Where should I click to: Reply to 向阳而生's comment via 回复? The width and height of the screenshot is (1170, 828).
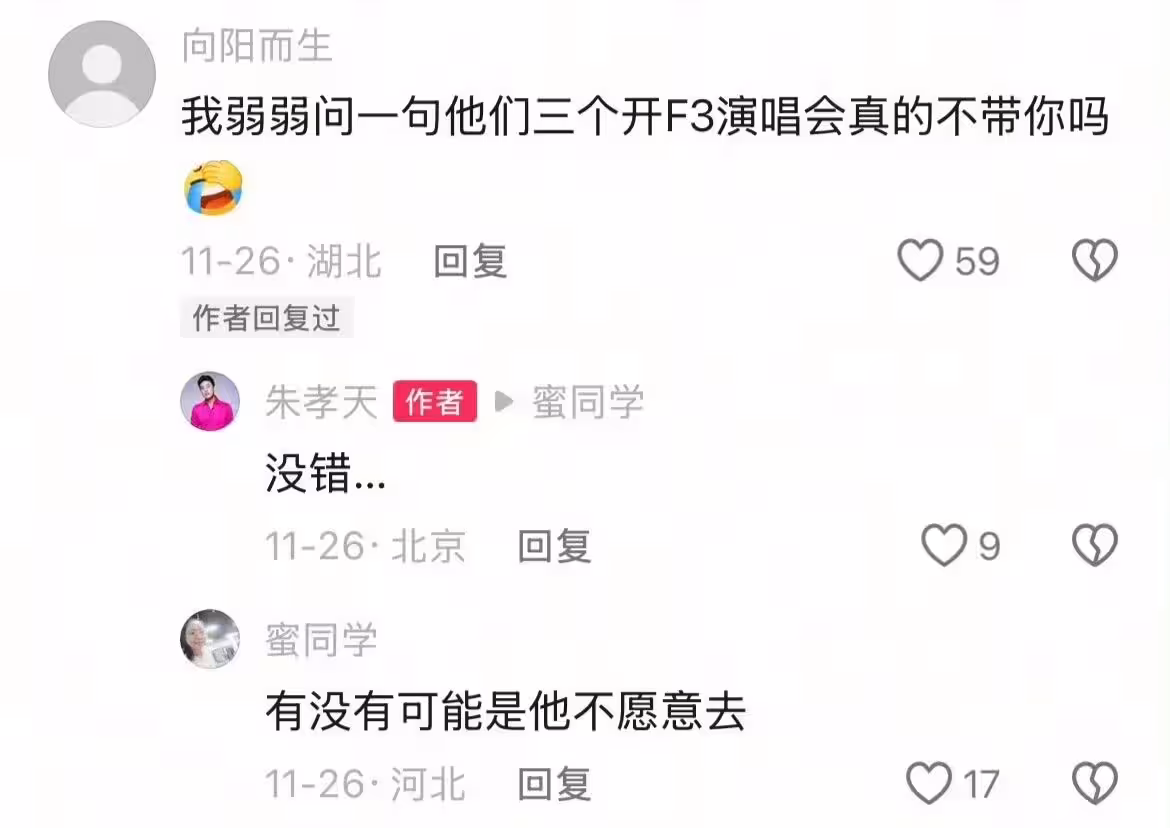471,262
